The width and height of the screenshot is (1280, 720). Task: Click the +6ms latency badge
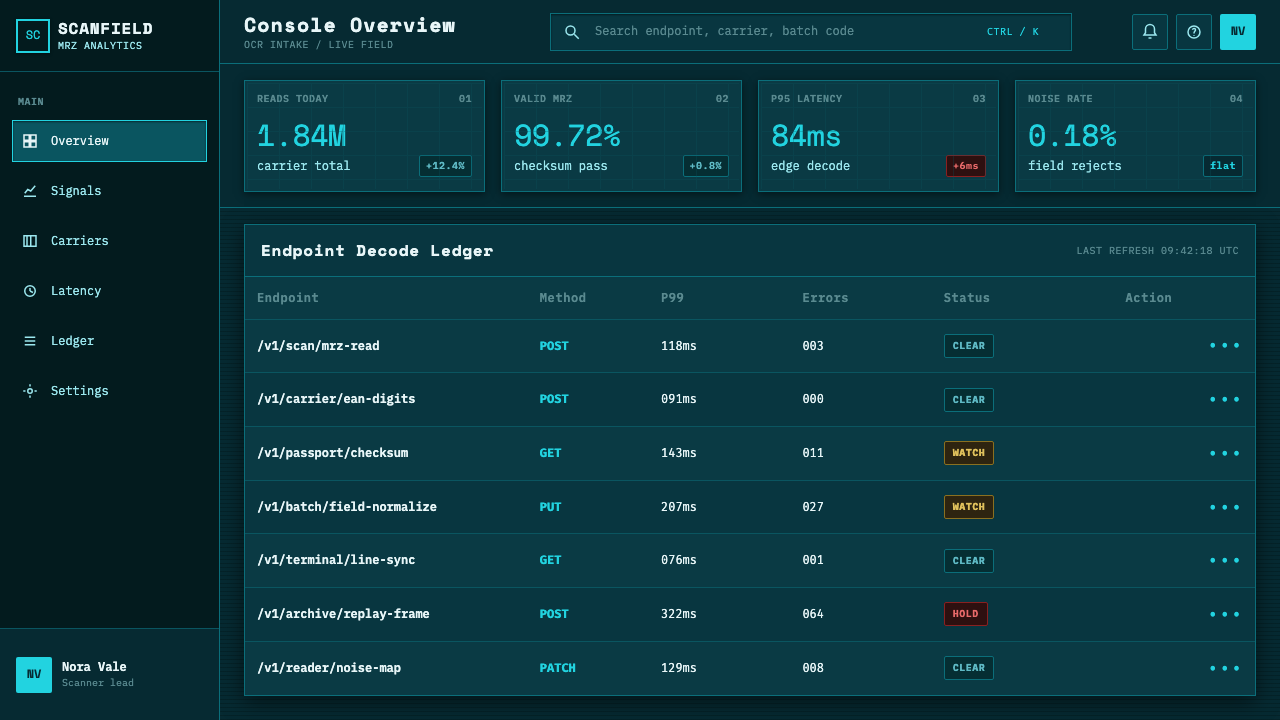pyautogui.click(x=966, y=166)
